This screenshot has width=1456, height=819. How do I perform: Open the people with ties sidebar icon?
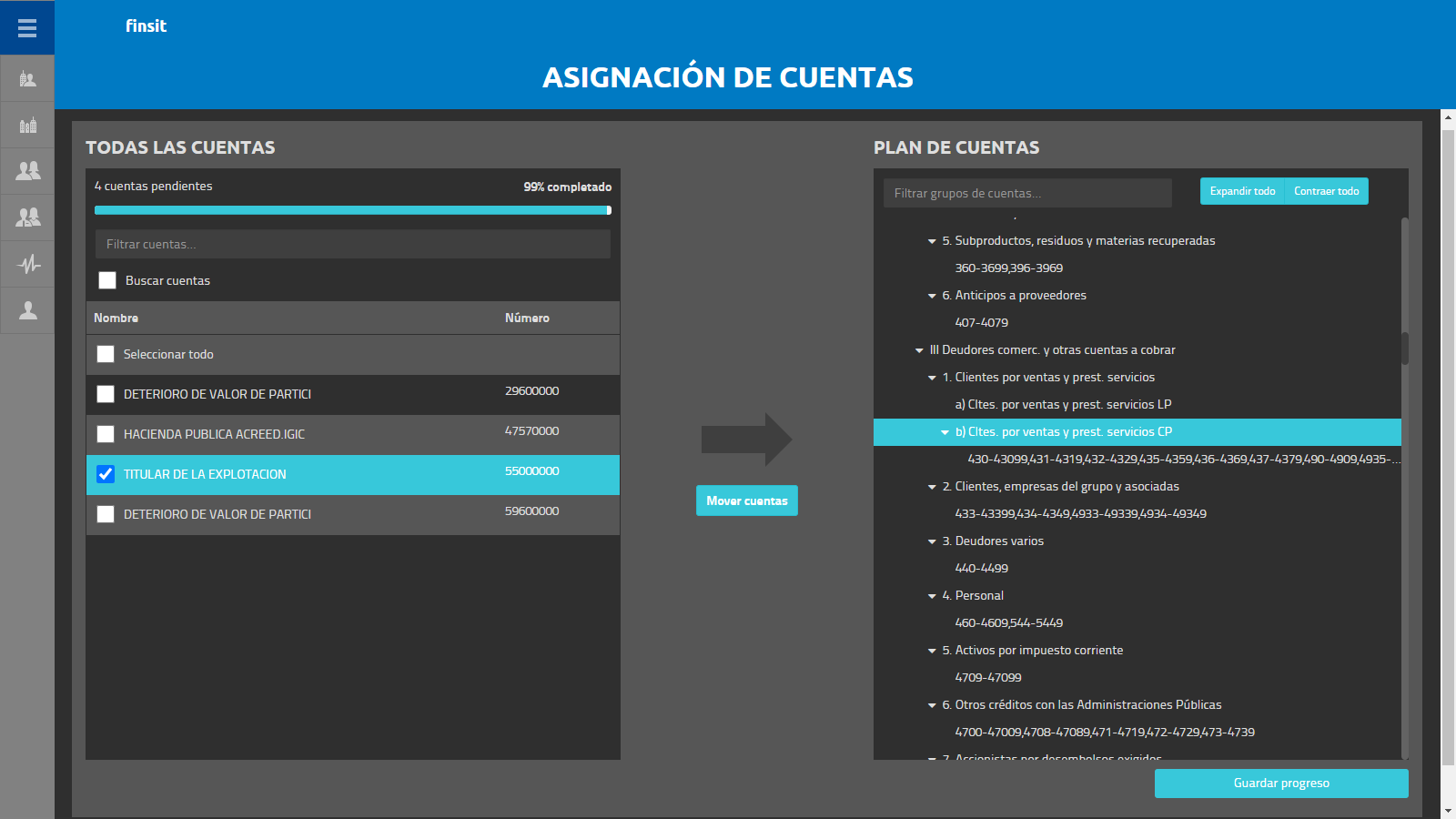tap(28, 217)
